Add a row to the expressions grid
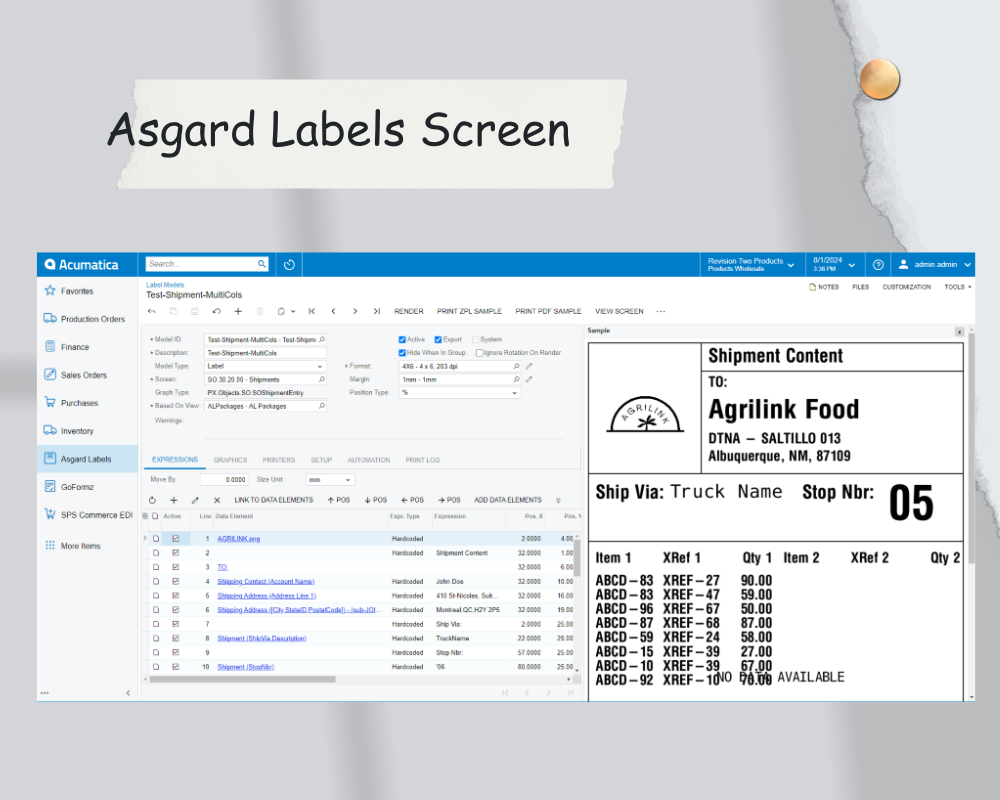Viewport: 1000px width, 800px height. [x=173, y=500]
